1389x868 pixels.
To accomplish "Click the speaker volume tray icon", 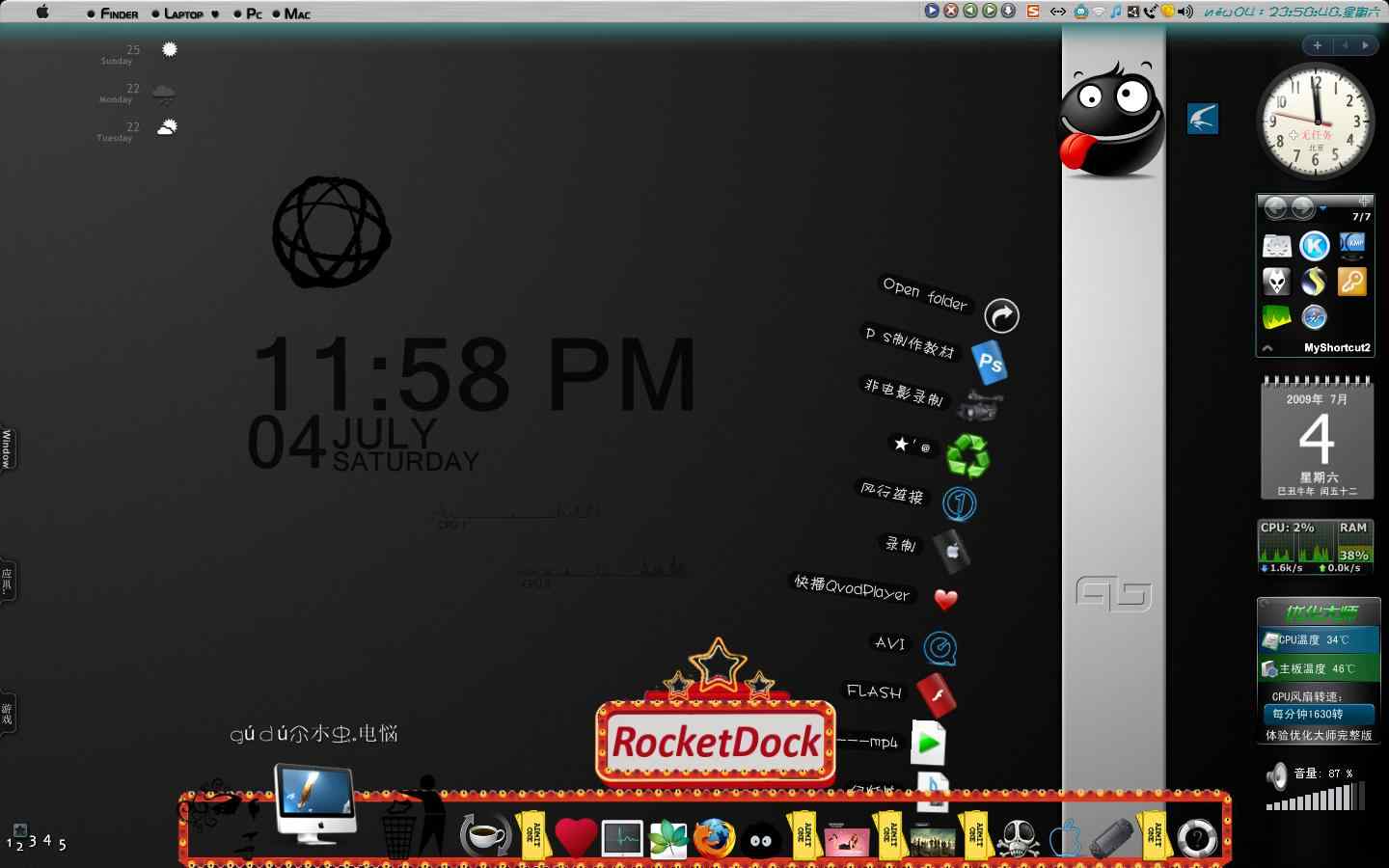I will tap(1185, 12).
